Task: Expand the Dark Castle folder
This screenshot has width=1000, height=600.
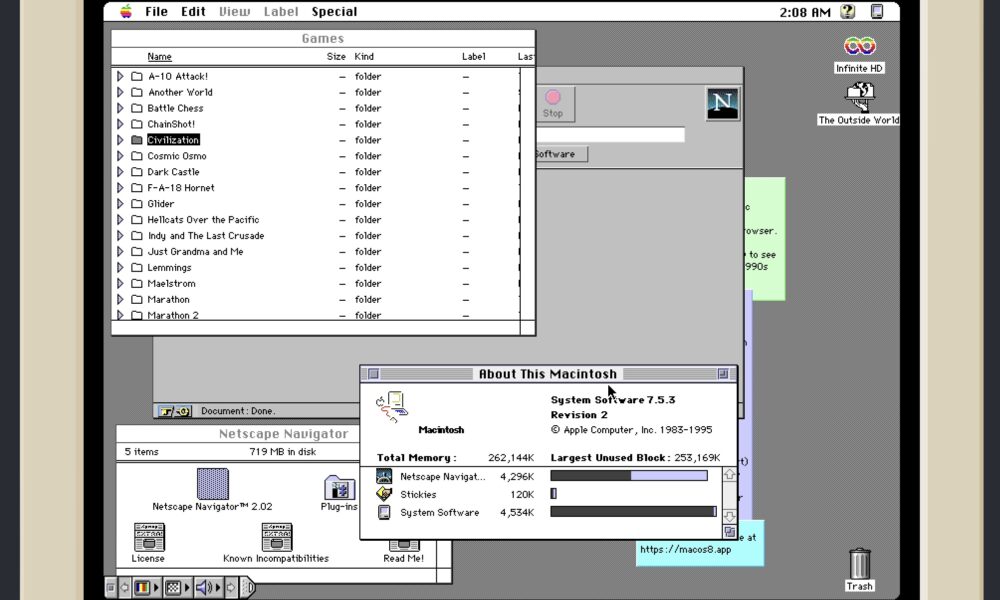Action: pos(120,172)
